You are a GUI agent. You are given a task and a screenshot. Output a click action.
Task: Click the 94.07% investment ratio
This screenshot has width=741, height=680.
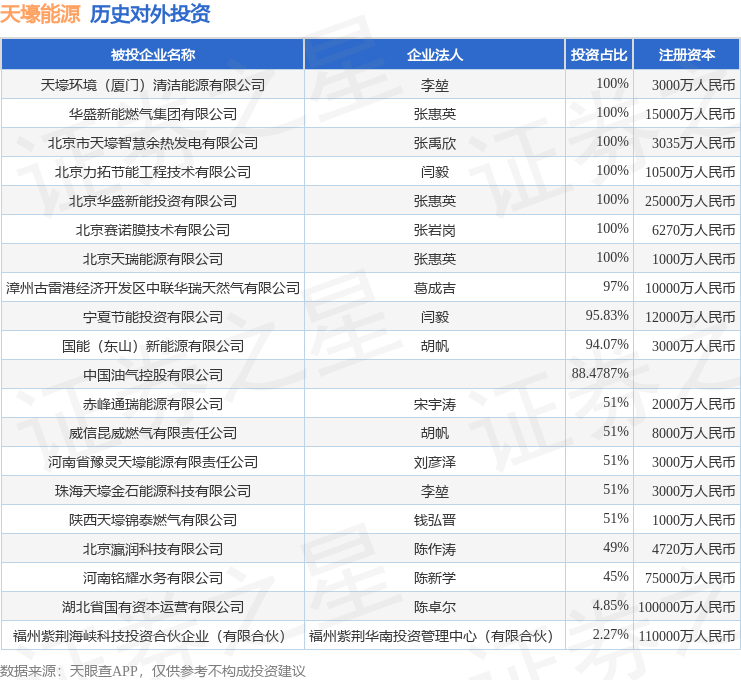pyautogui.click(x=607, y=344)
